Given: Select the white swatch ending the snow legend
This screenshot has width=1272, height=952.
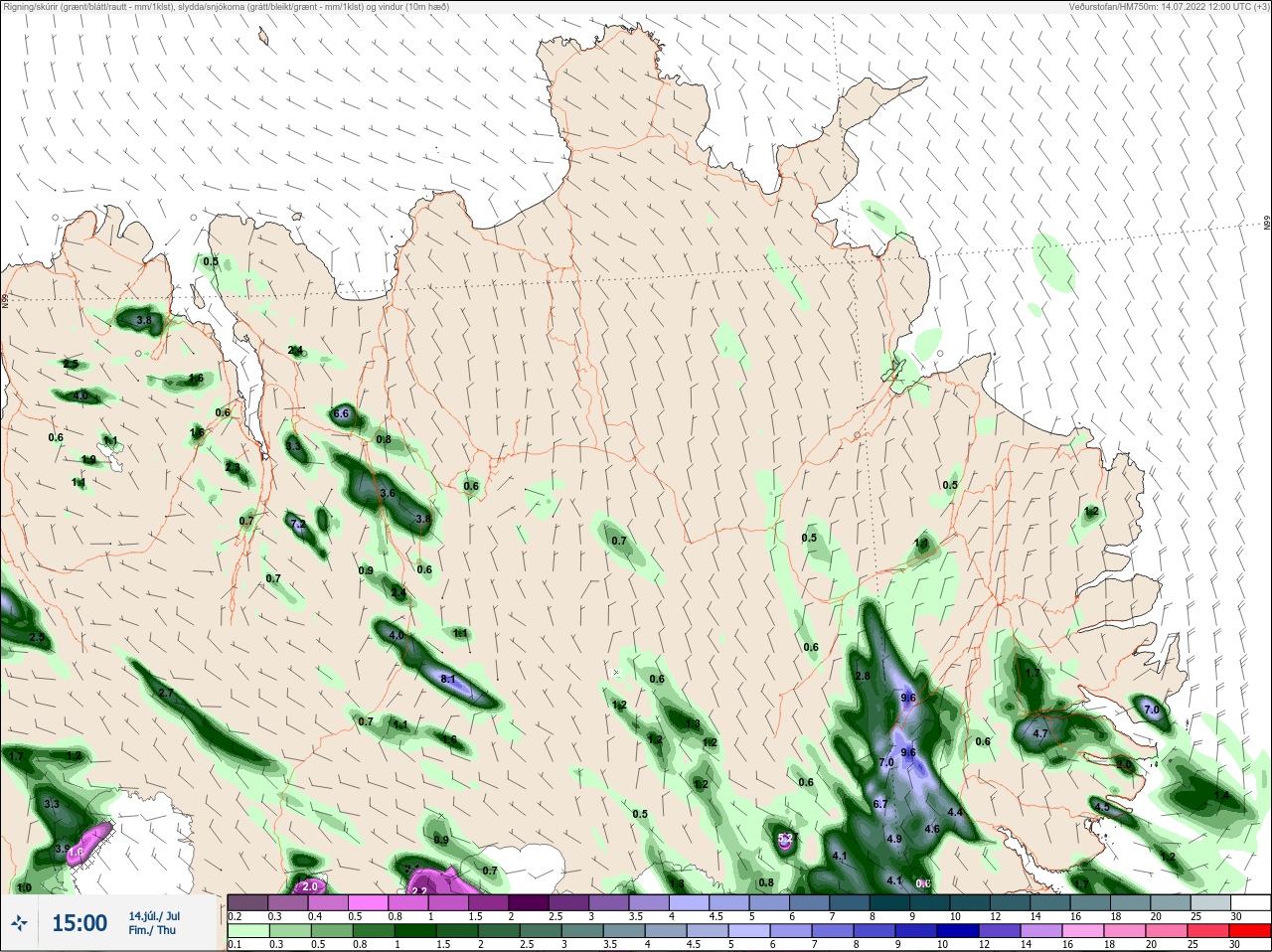Looking at the screenshot, I should coord(1252,902).
